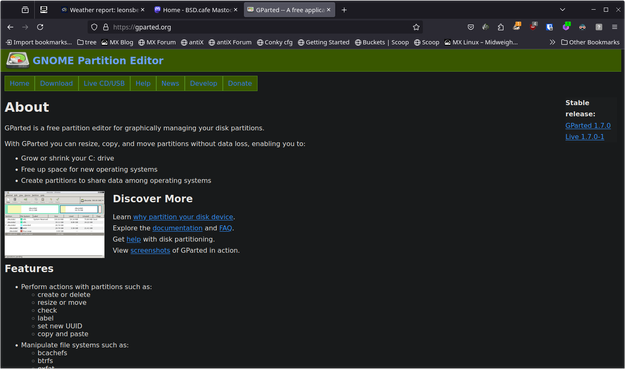Screen dimensions: 625x369
Task: Open the tree bookmarks folder
Action: coord(86,42)
